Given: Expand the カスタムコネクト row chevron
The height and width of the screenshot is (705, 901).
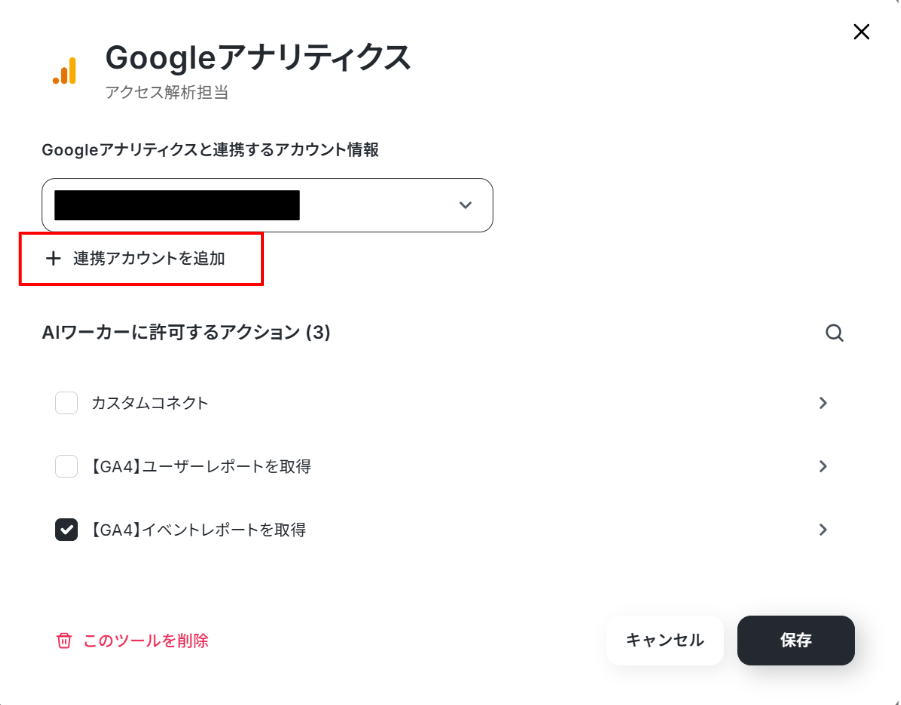Looking at the screenshot, I should [823, 403].
